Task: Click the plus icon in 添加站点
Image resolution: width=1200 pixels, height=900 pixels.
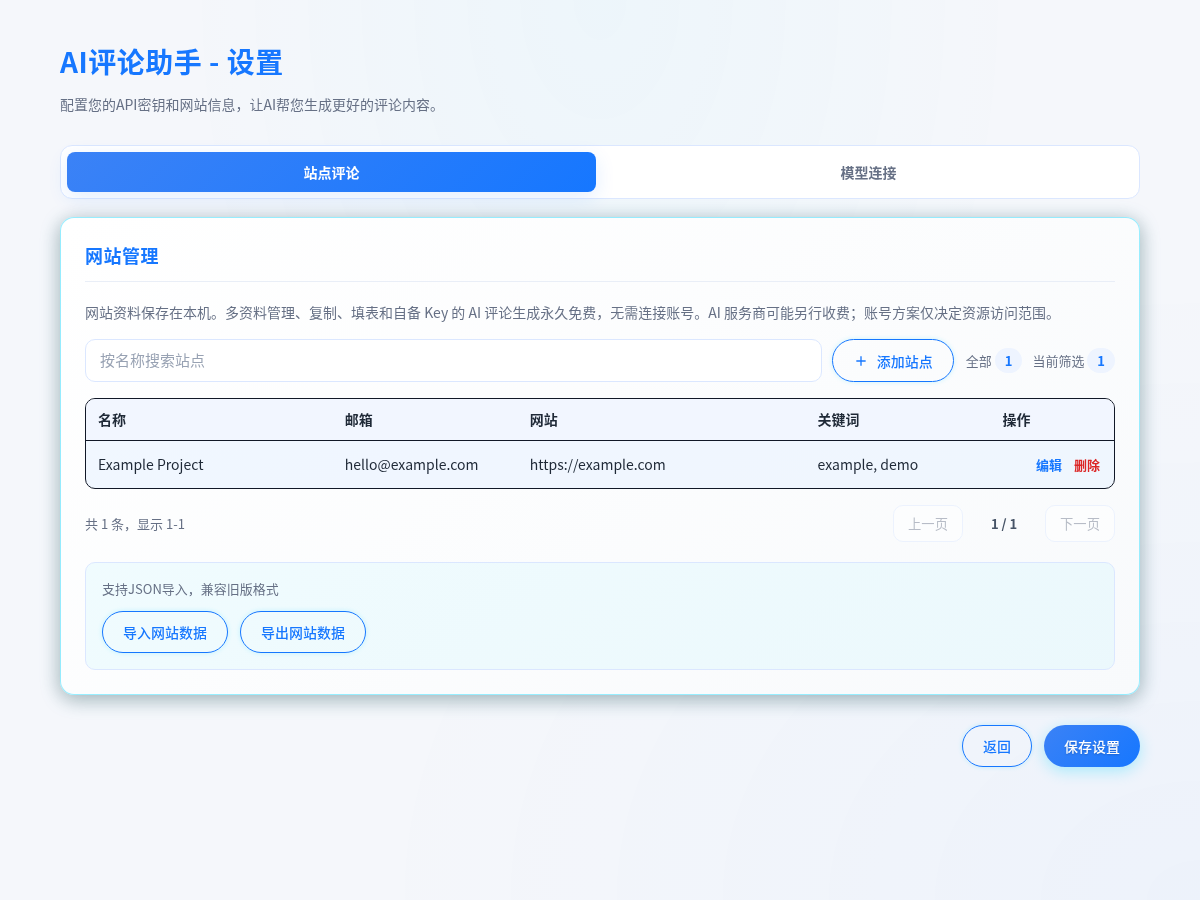Action: pos(860,361)
